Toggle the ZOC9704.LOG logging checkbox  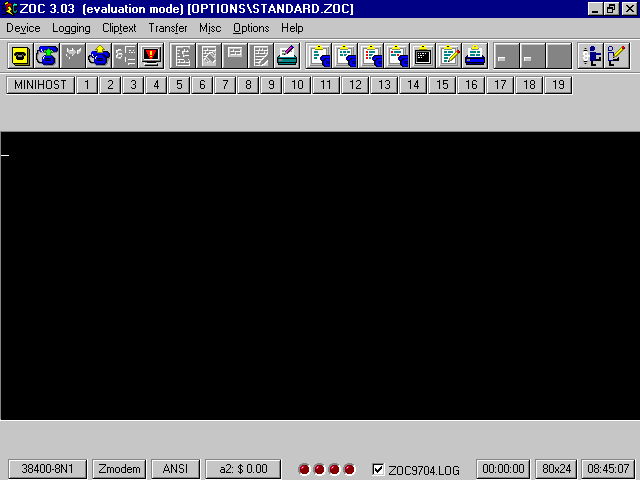(x=378, y=469)
